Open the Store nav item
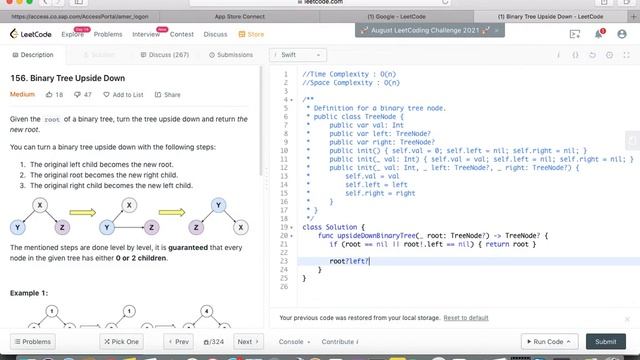Screen dimensions: 640x360 251,34
